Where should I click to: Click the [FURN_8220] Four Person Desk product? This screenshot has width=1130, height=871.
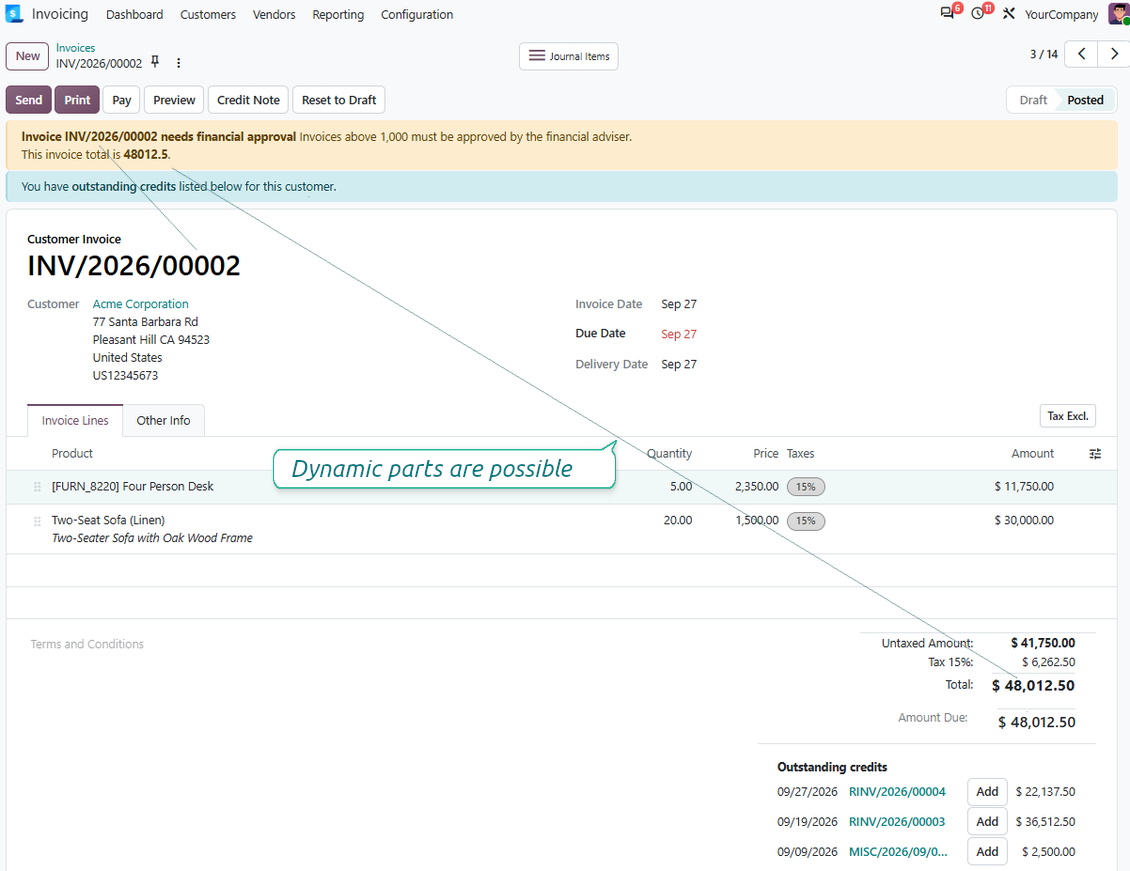[133, 487]
